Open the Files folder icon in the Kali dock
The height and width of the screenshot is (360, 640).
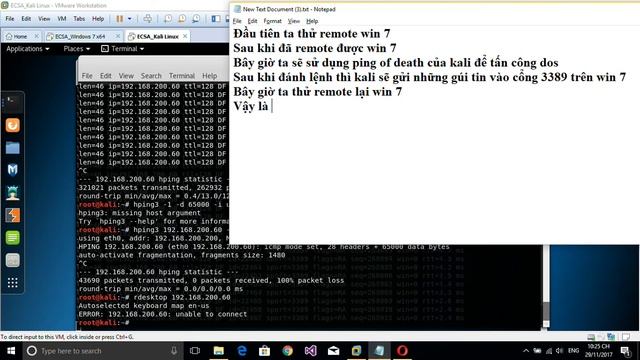pyautogui.click(x=12, y=148)
